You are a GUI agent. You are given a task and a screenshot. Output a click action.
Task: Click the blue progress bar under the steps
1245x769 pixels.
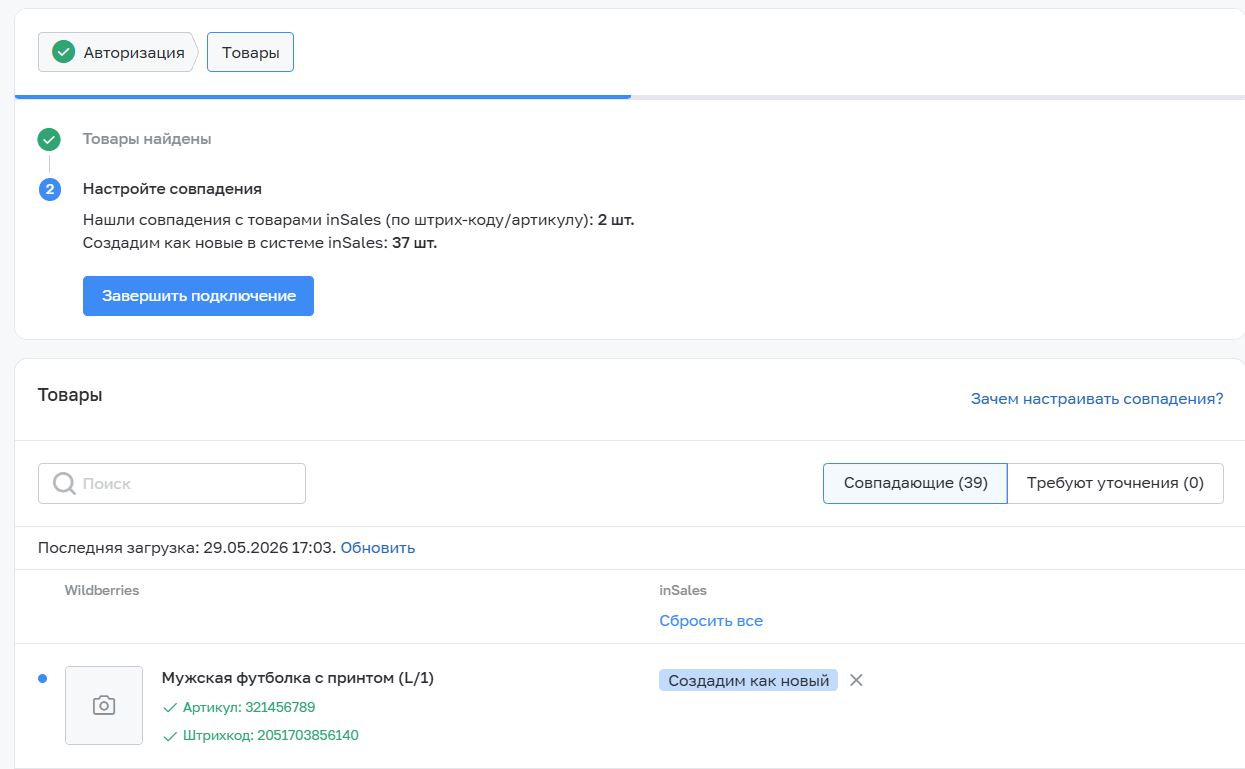pos(323,97)
